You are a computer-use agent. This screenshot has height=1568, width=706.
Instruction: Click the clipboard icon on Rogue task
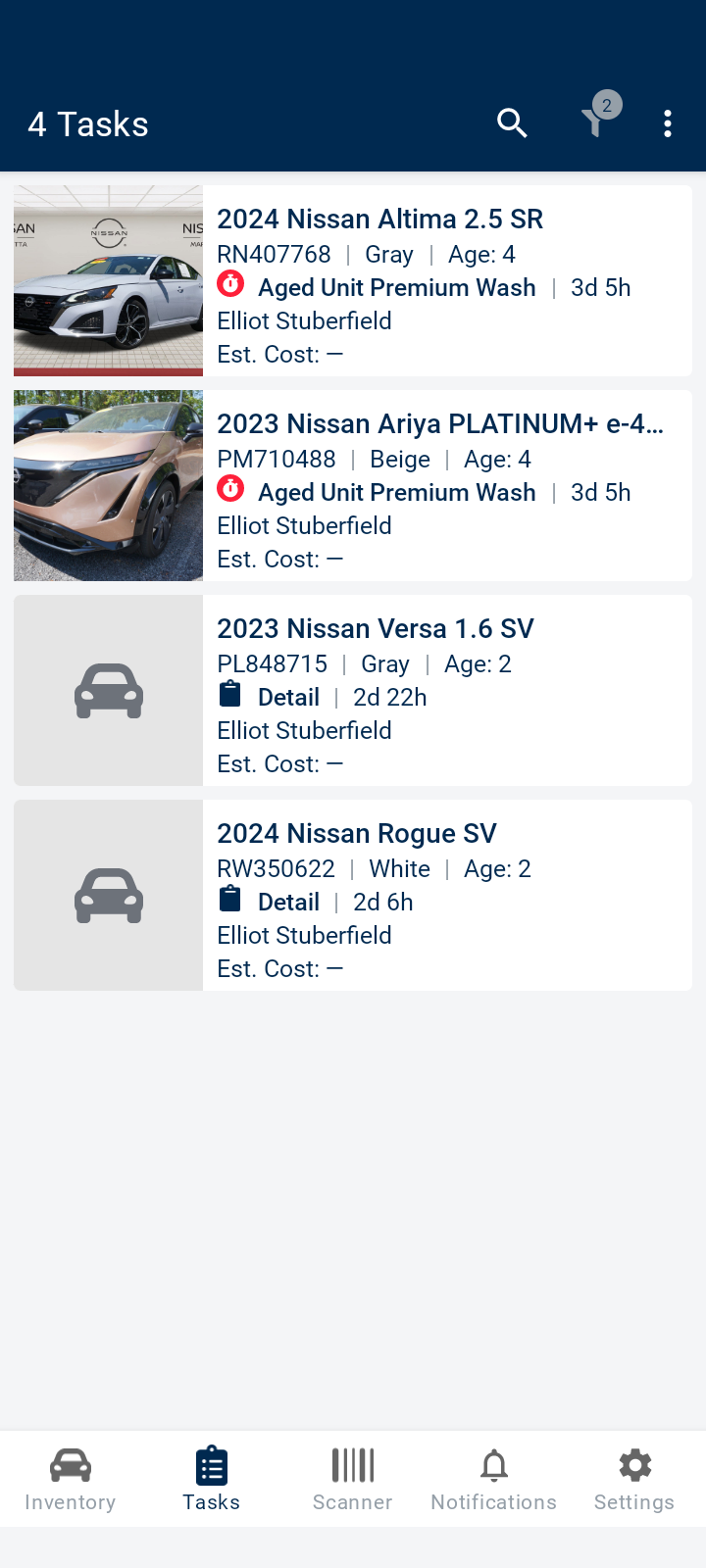pos(230,900)
